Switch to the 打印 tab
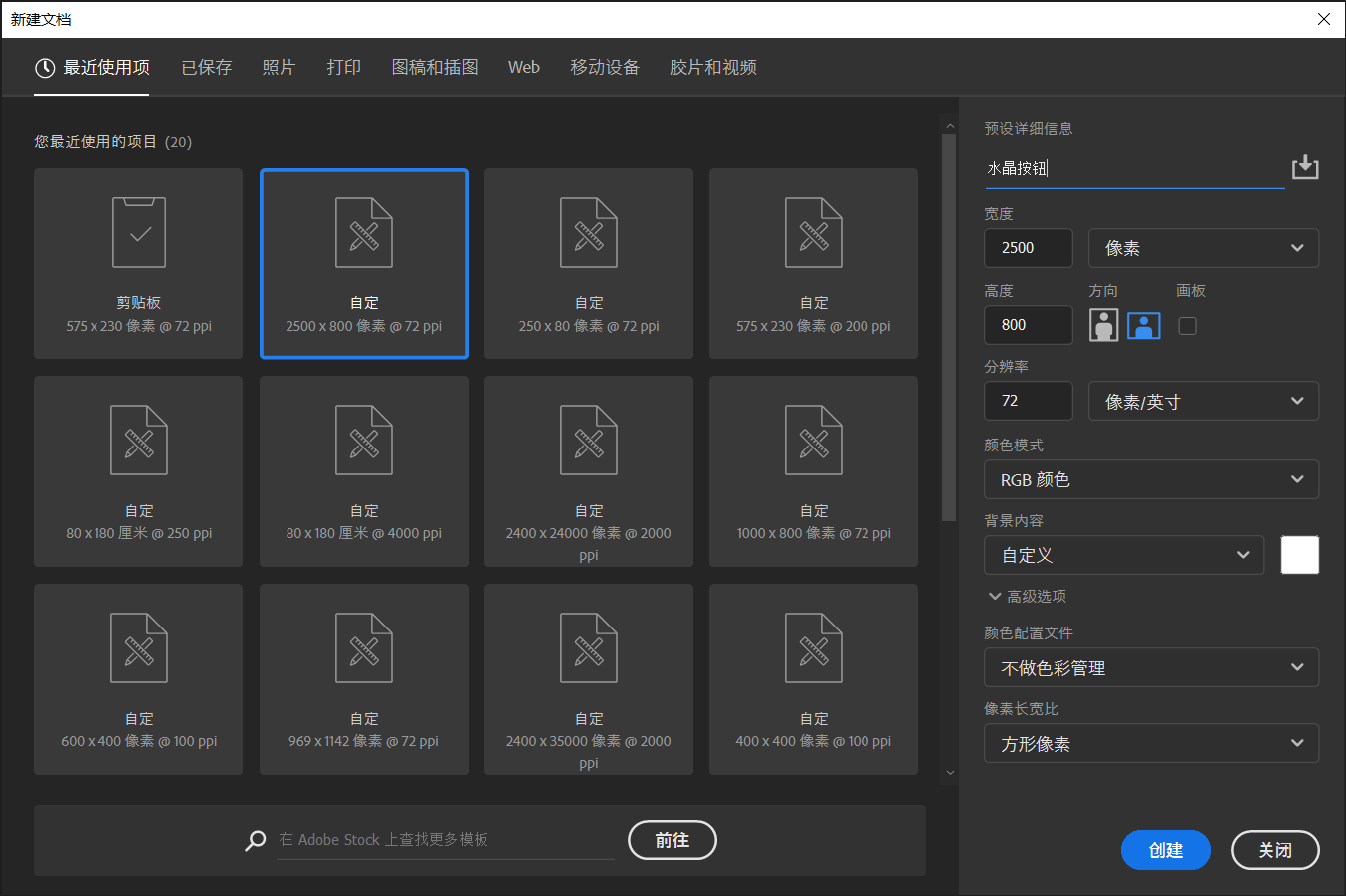The width and height of the screenshot is (1346, 896). pyautogui.click(x=344, y=68)
